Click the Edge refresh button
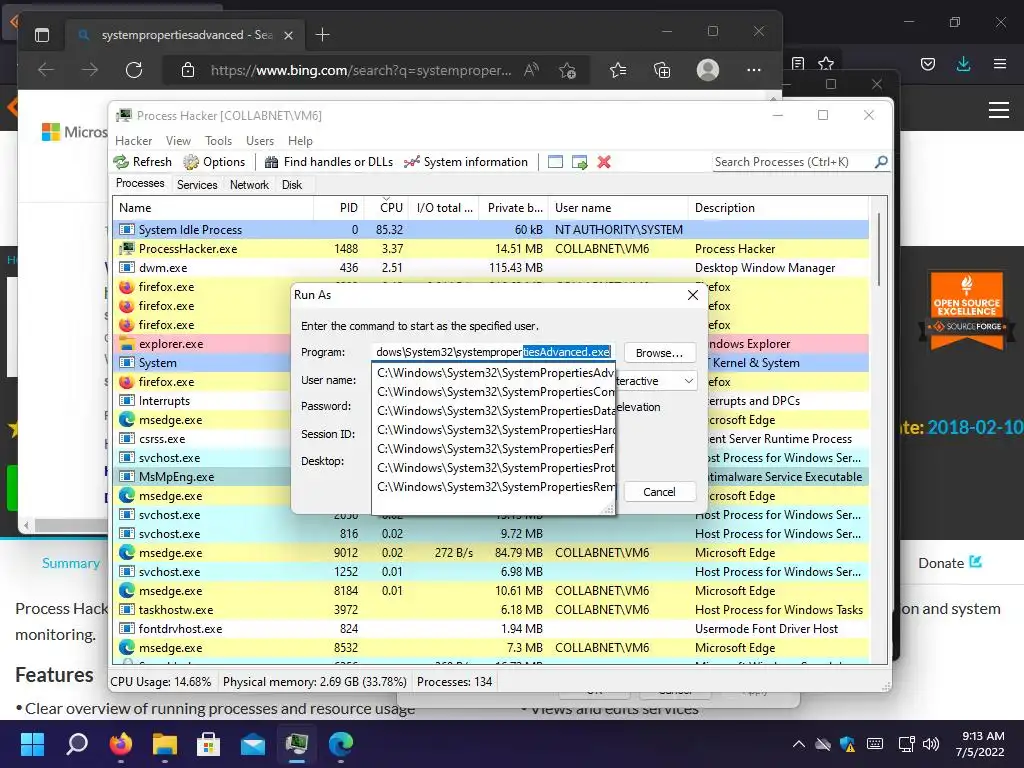 (x=134, y=70)
